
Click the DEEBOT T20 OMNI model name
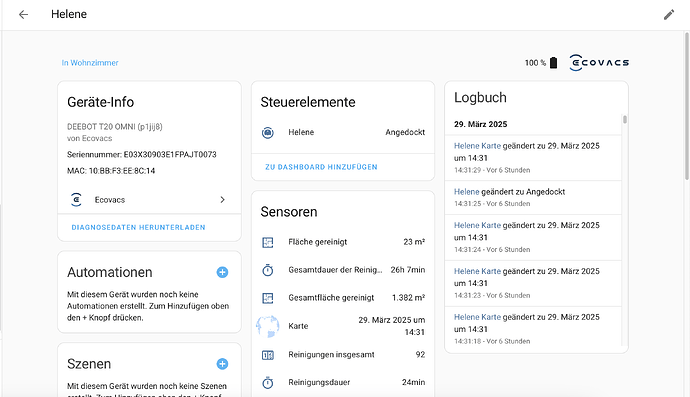[x=115, y=127]
